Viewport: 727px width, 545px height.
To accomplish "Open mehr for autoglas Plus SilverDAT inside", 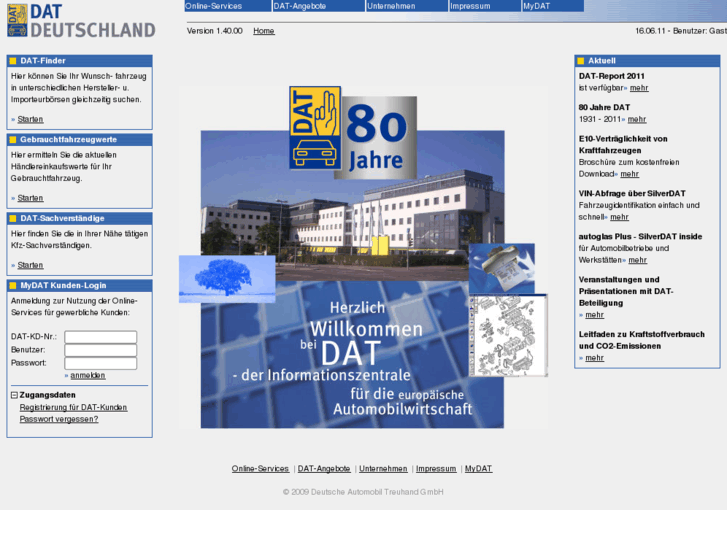I will (x=638, y=261).
